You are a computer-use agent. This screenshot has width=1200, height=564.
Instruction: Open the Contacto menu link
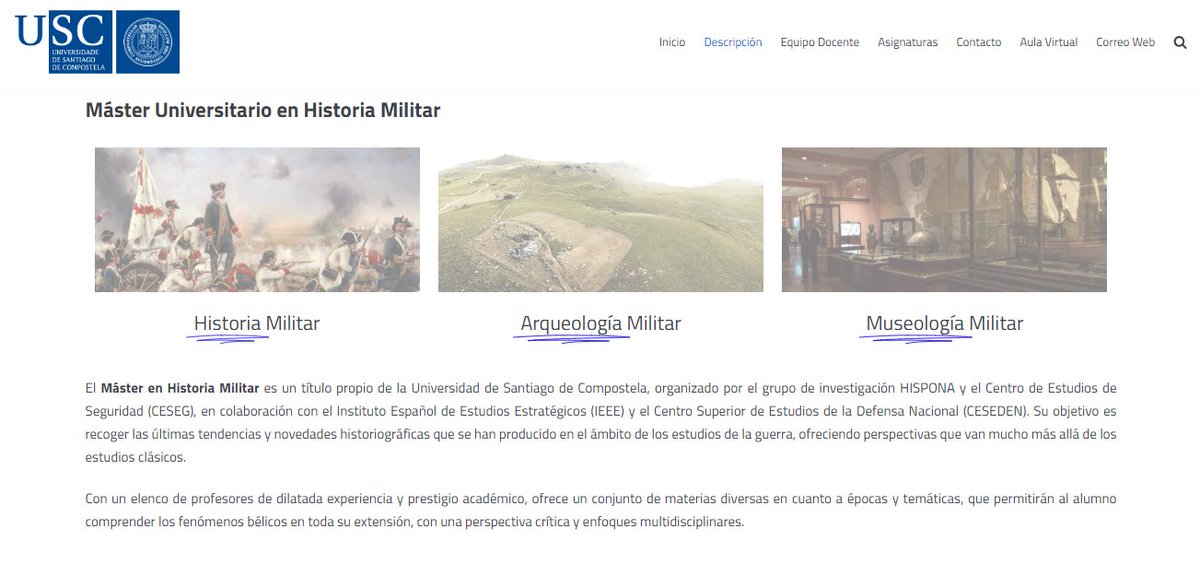pos(978,43)
